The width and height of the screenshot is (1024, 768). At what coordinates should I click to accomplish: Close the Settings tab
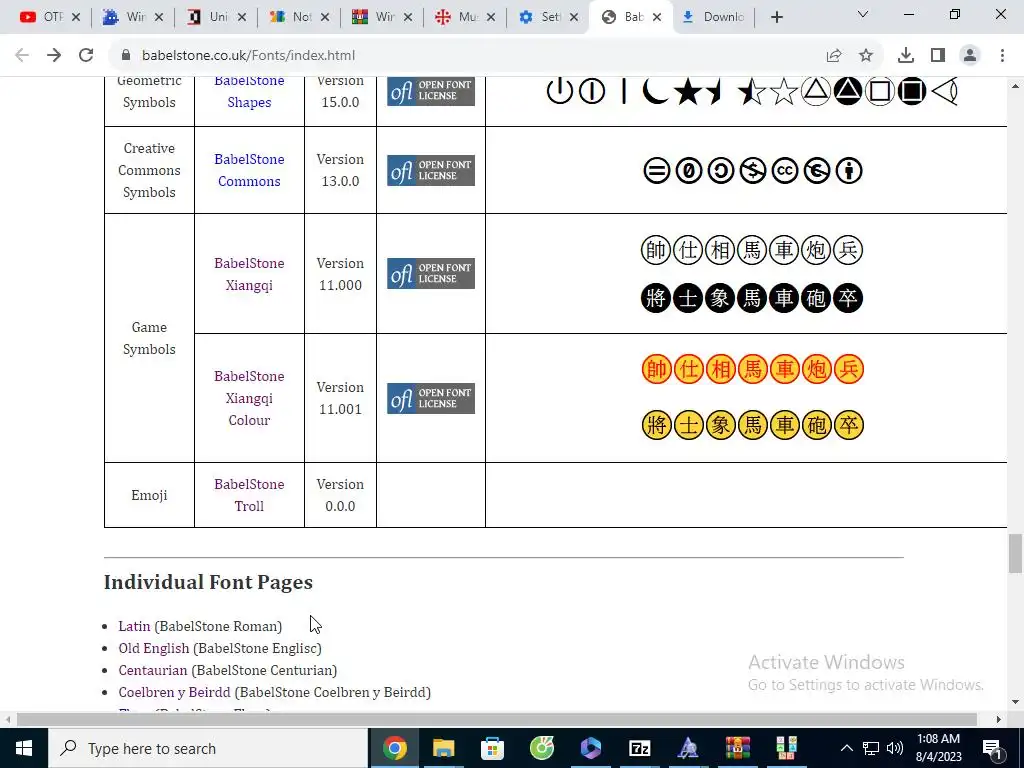click(574, 17)
